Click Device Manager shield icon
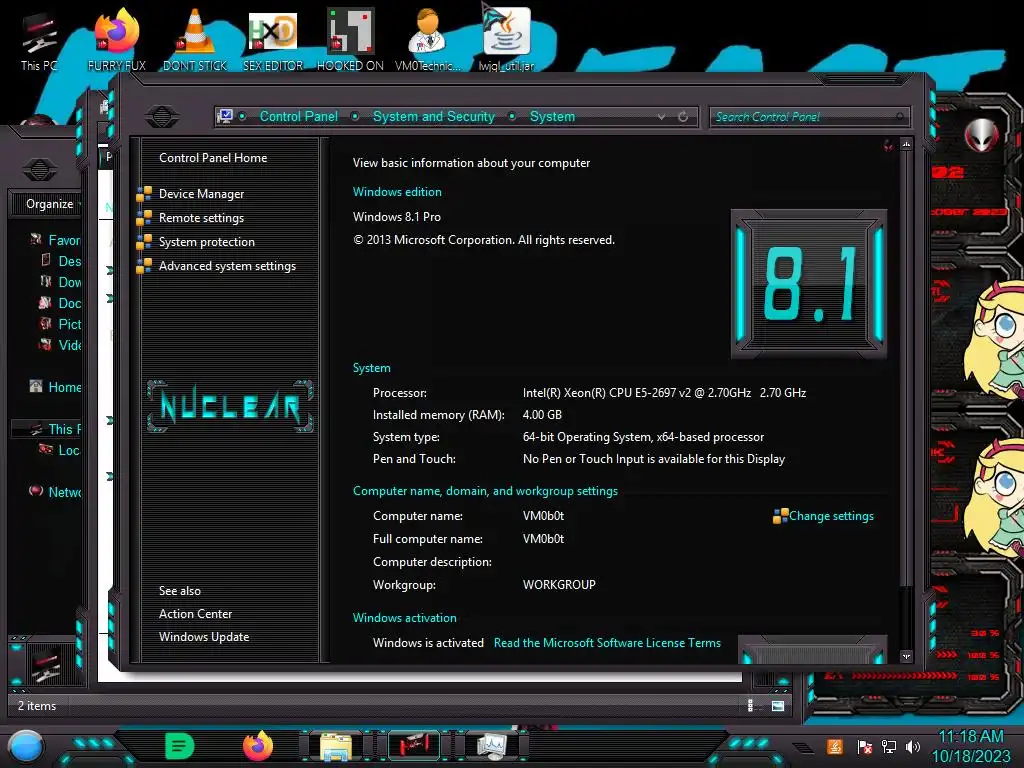The height and width of the screenshot is (768, 1024). point(144,194)
